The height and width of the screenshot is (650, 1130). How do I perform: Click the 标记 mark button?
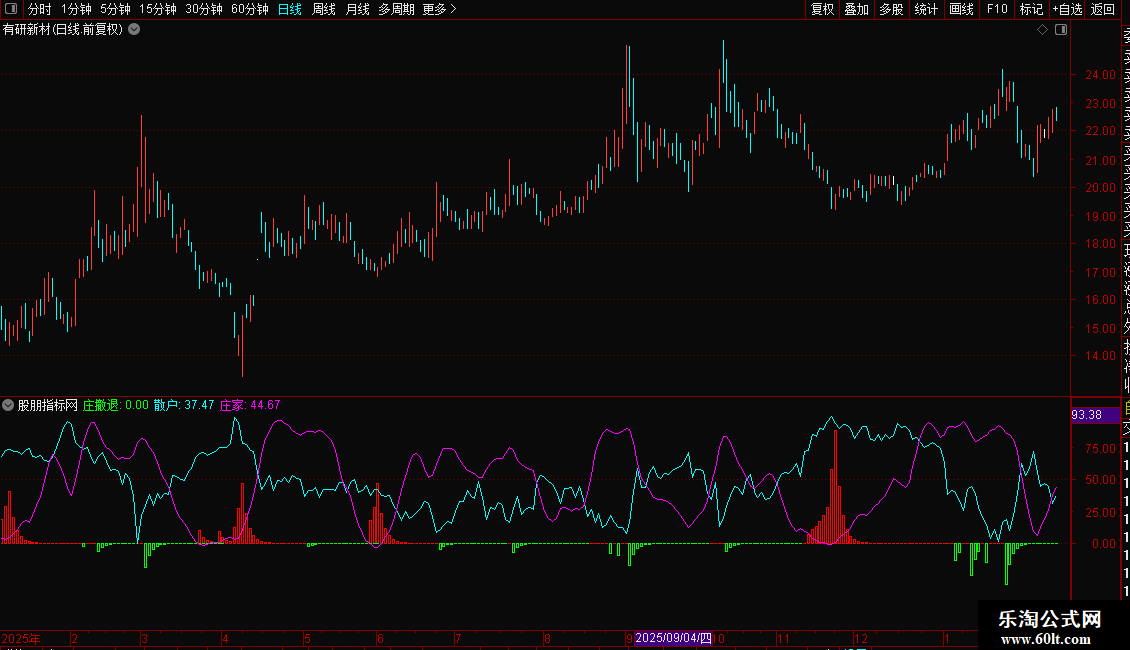tap(1031, 9)
